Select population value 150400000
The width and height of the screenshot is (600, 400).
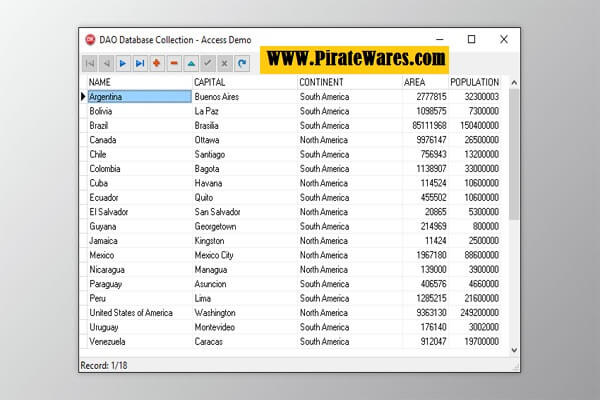(475, 126)
